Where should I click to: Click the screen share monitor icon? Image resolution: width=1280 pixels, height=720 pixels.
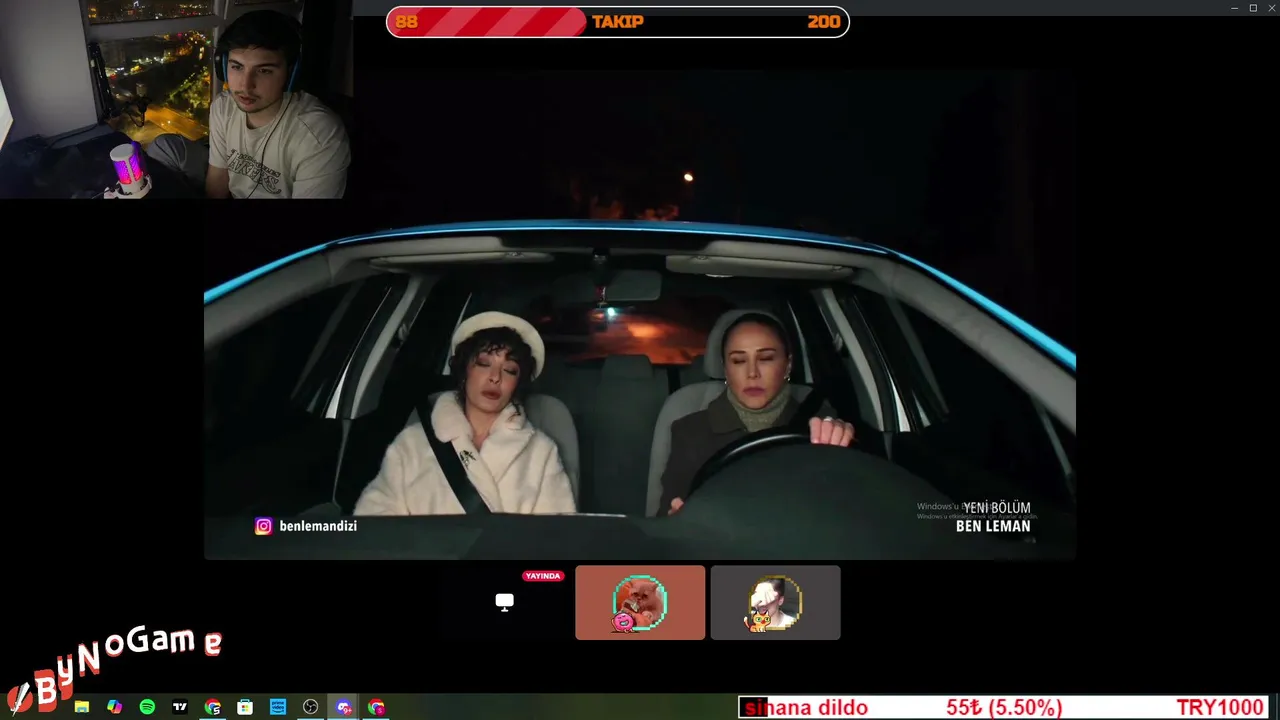coord(504,602)
